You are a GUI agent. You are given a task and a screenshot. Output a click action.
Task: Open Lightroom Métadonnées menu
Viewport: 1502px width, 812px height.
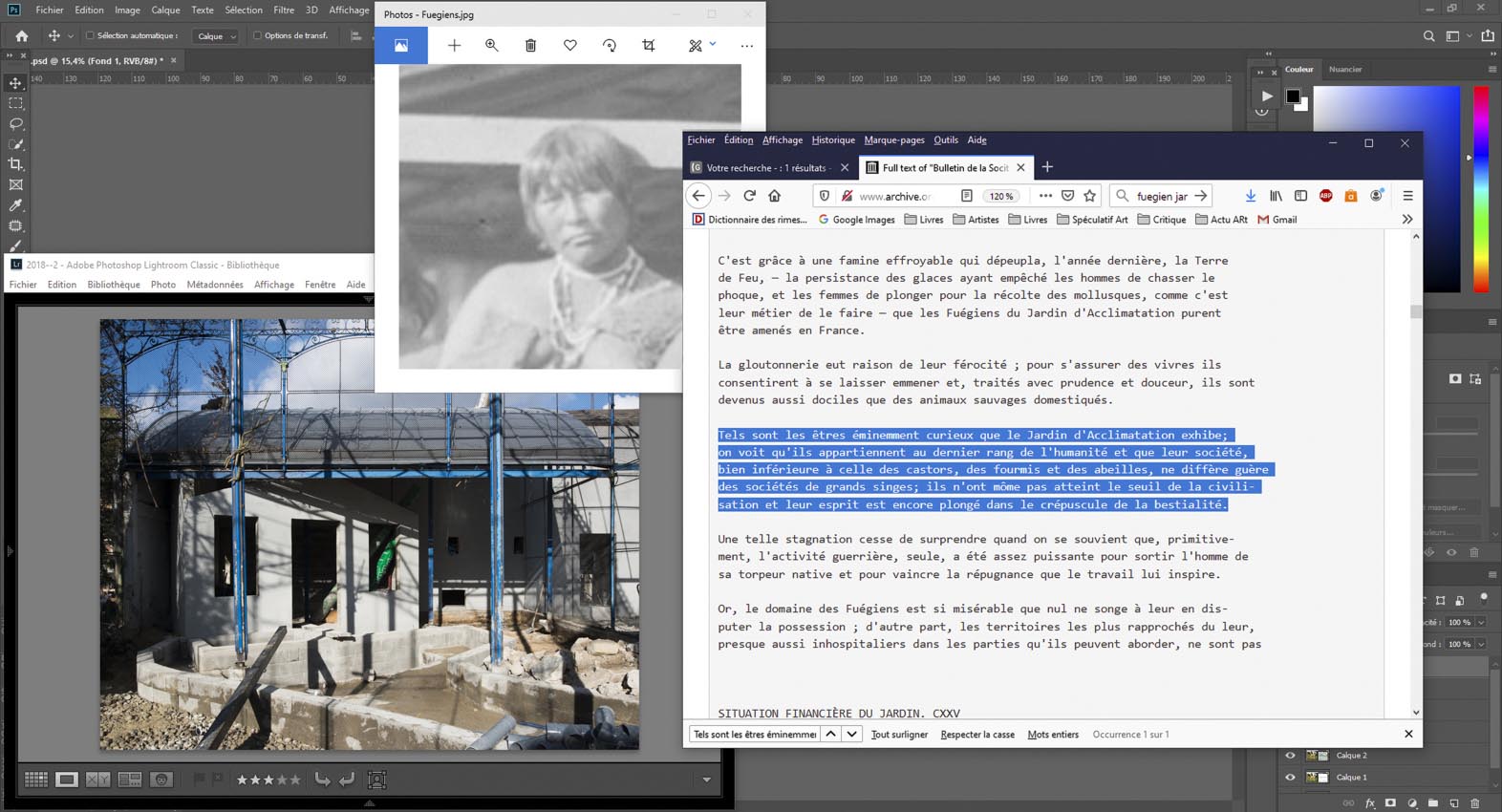[215, 285]
